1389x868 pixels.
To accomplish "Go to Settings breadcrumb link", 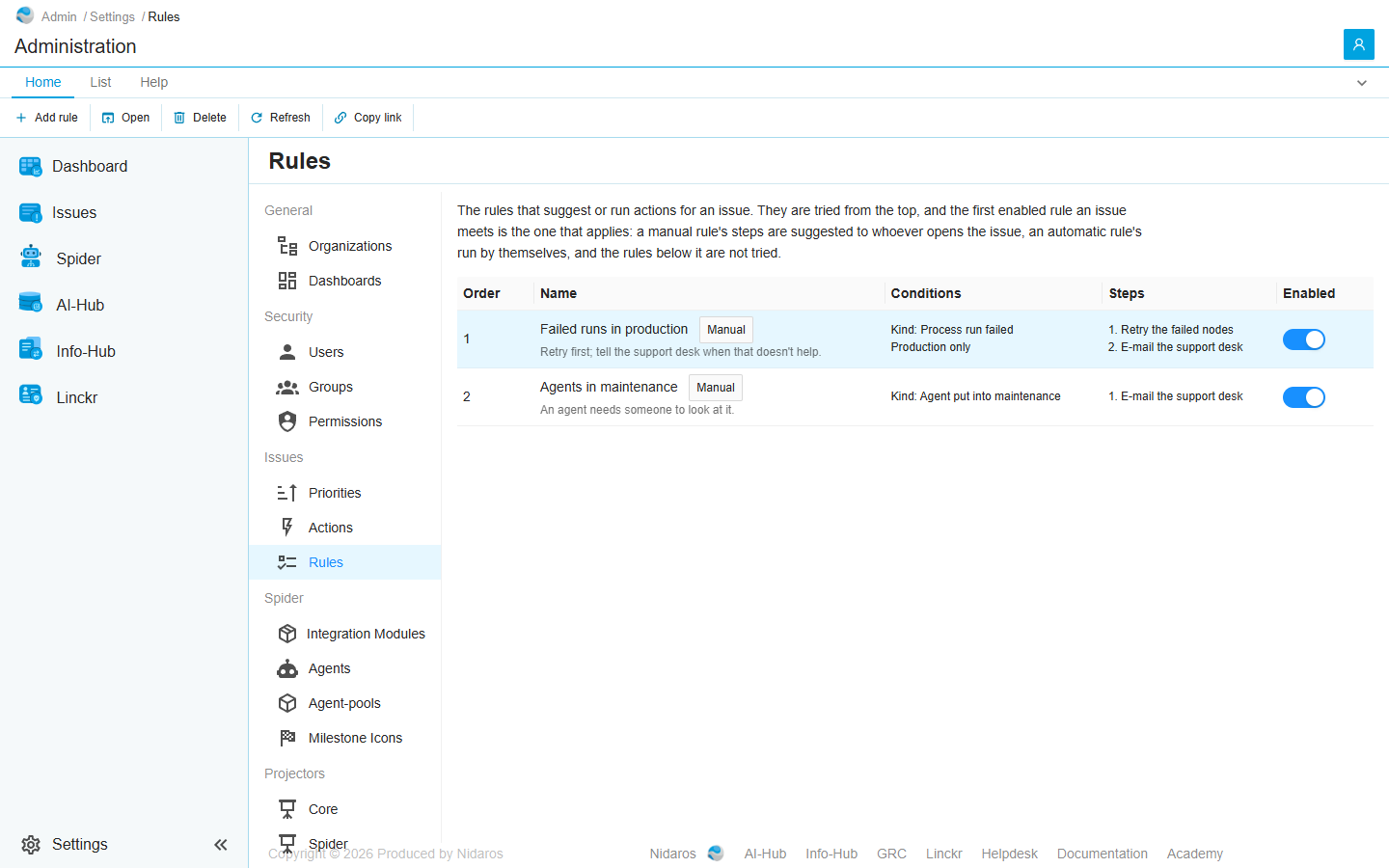I will coord(112,16).
